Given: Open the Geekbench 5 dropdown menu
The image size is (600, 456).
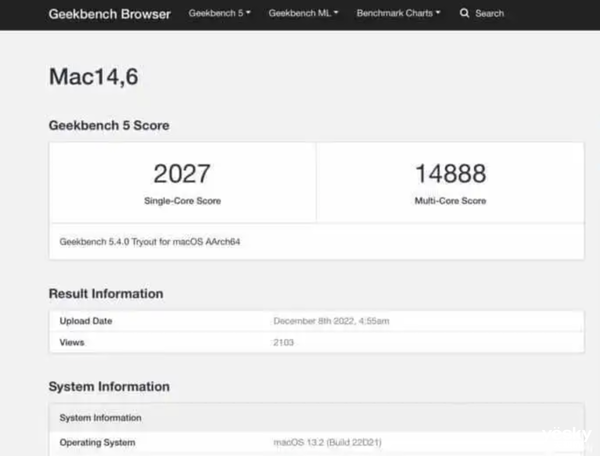Looking at the screenshot, I should (219, 14).
